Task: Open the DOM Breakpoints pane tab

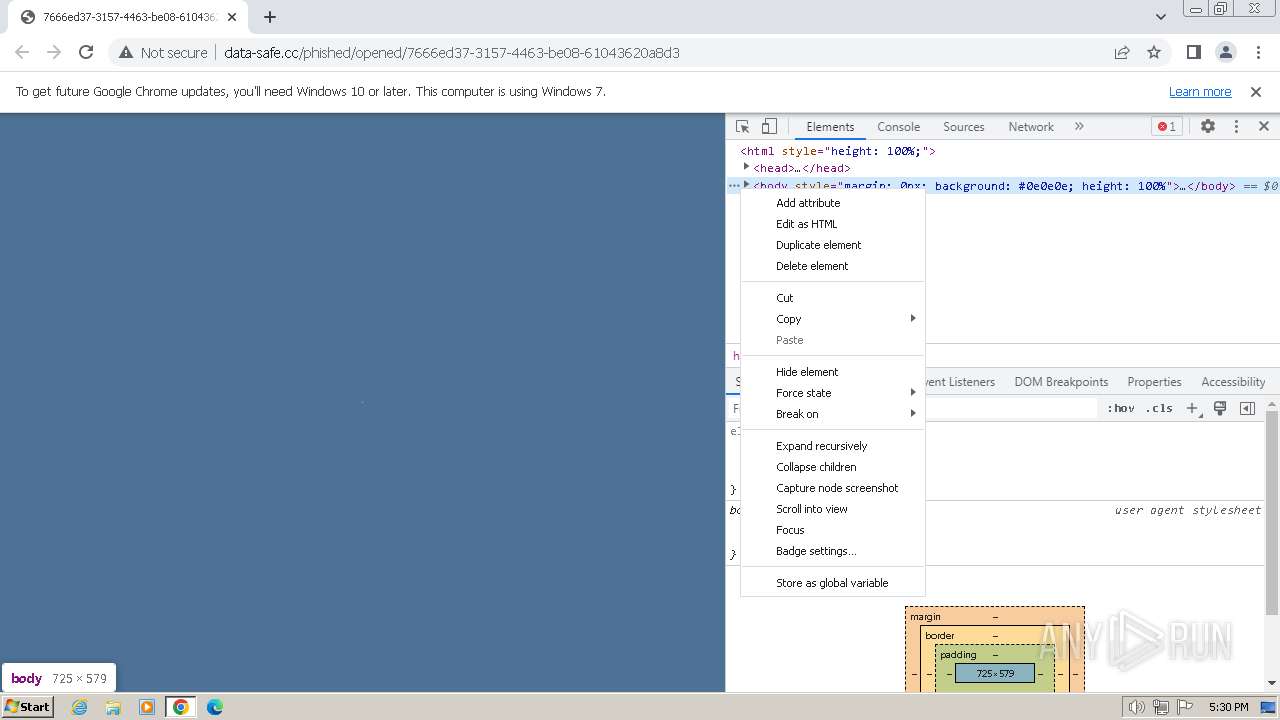Action: pyautogui.click(x=1061, y=382)
